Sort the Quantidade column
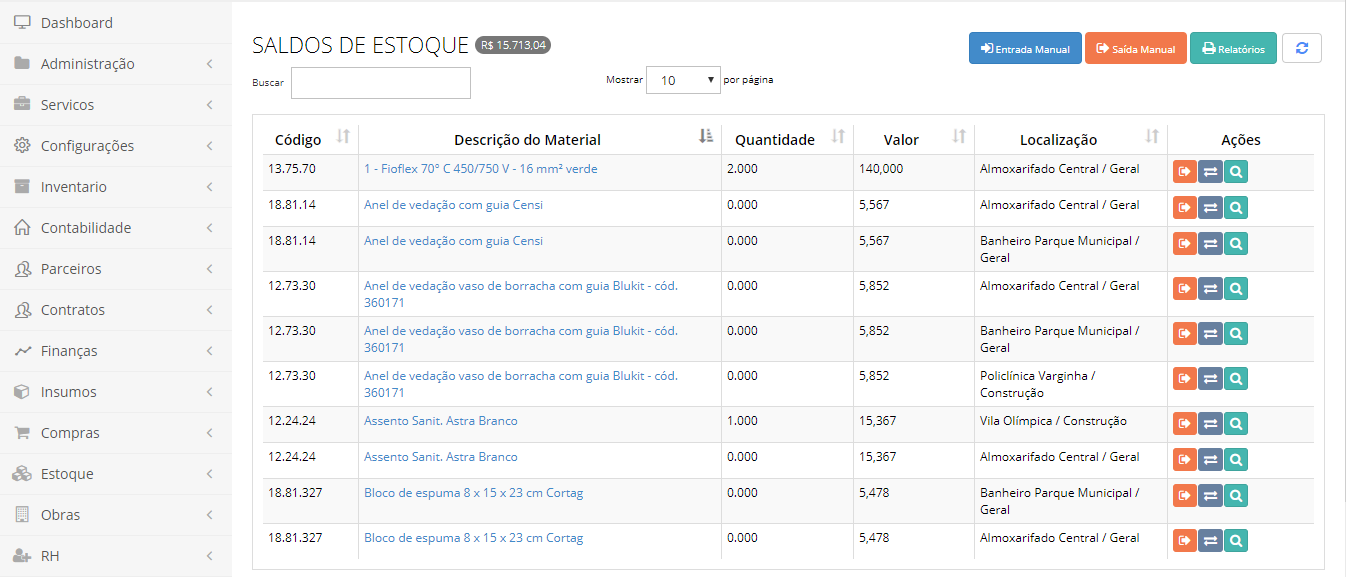Screen dimensions: 1346x577 click(838, 137)
